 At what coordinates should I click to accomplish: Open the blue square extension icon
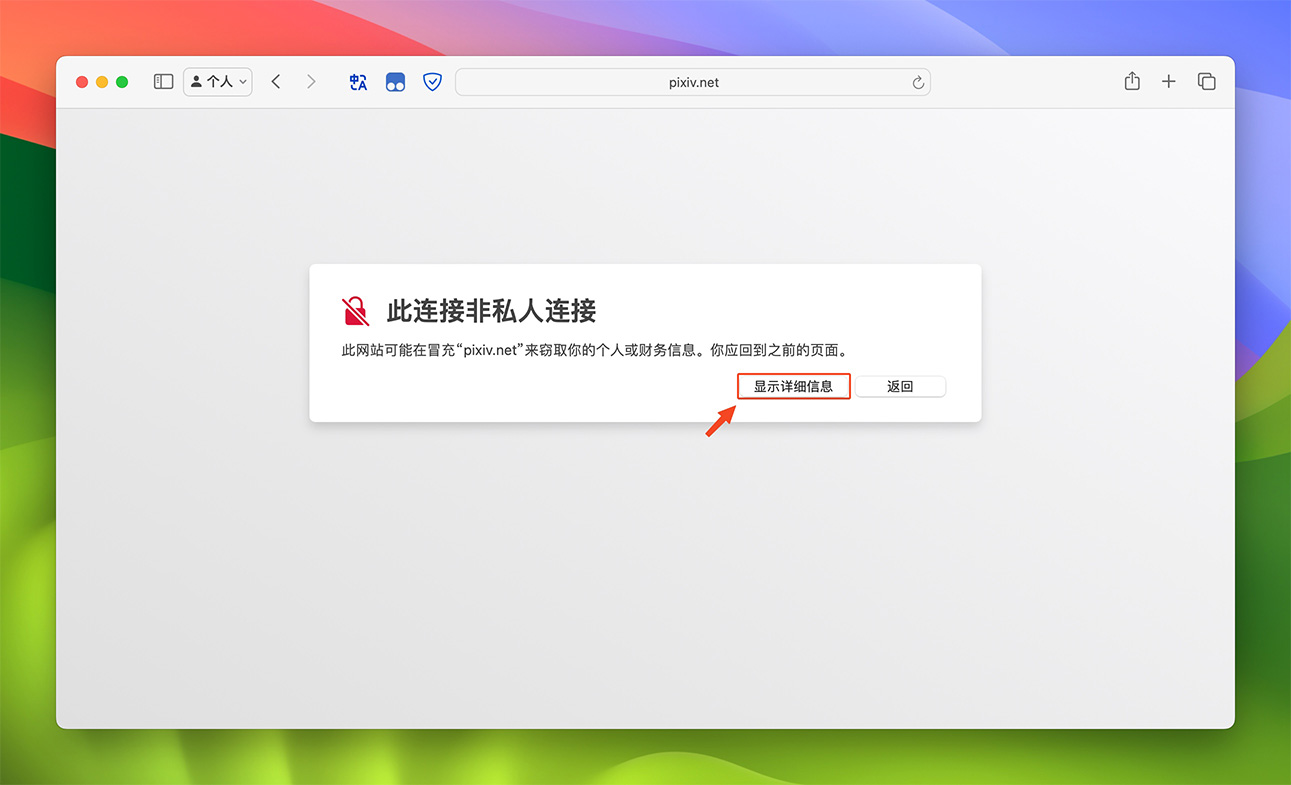coord(395,82)
